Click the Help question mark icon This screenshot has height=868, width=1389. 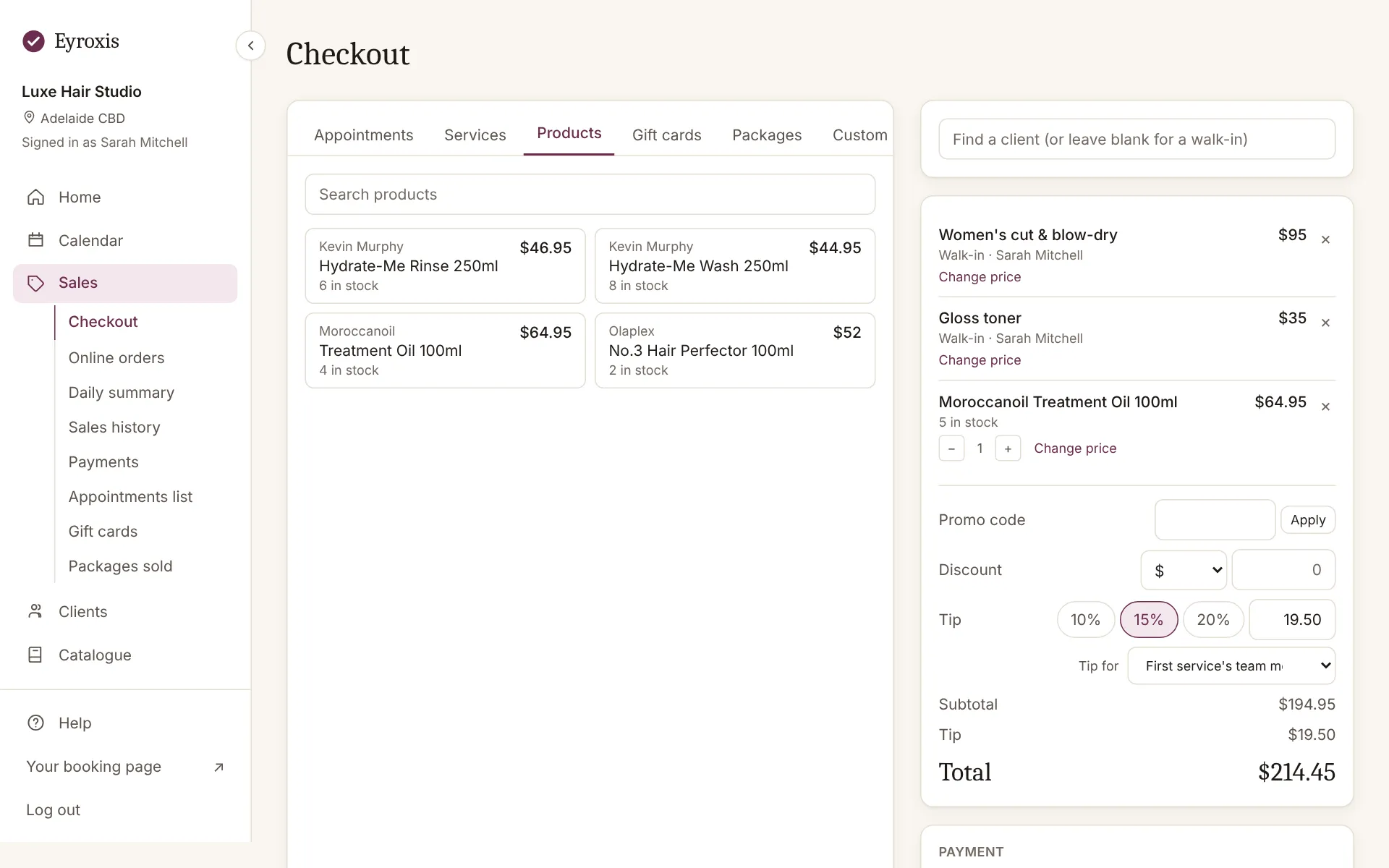[35, 723]
